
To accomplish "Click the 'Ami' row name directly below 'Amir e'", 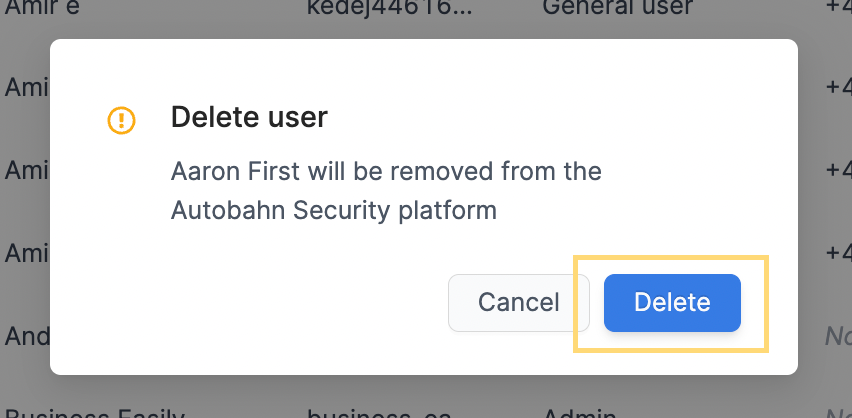I will click(27, 87).
